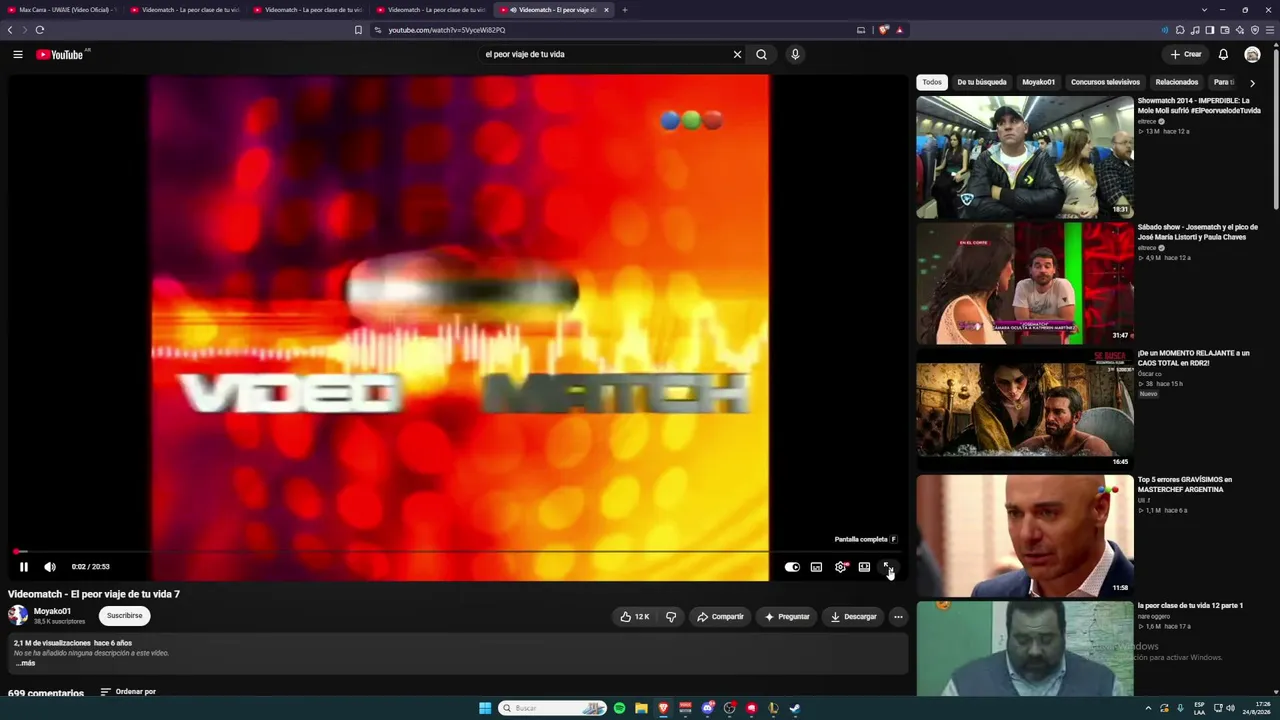Image resolution: width=1280 pixels, height=720 pixels.
Task: Open Steam from the taskbar
Action: tap(795, 708)
